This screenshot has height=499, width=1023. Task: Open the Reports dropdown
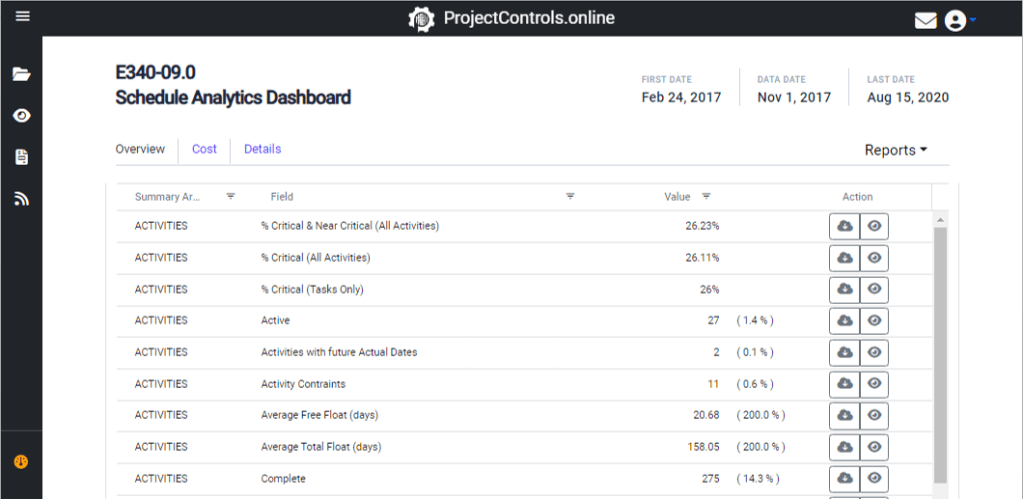(x=895, y=150)
